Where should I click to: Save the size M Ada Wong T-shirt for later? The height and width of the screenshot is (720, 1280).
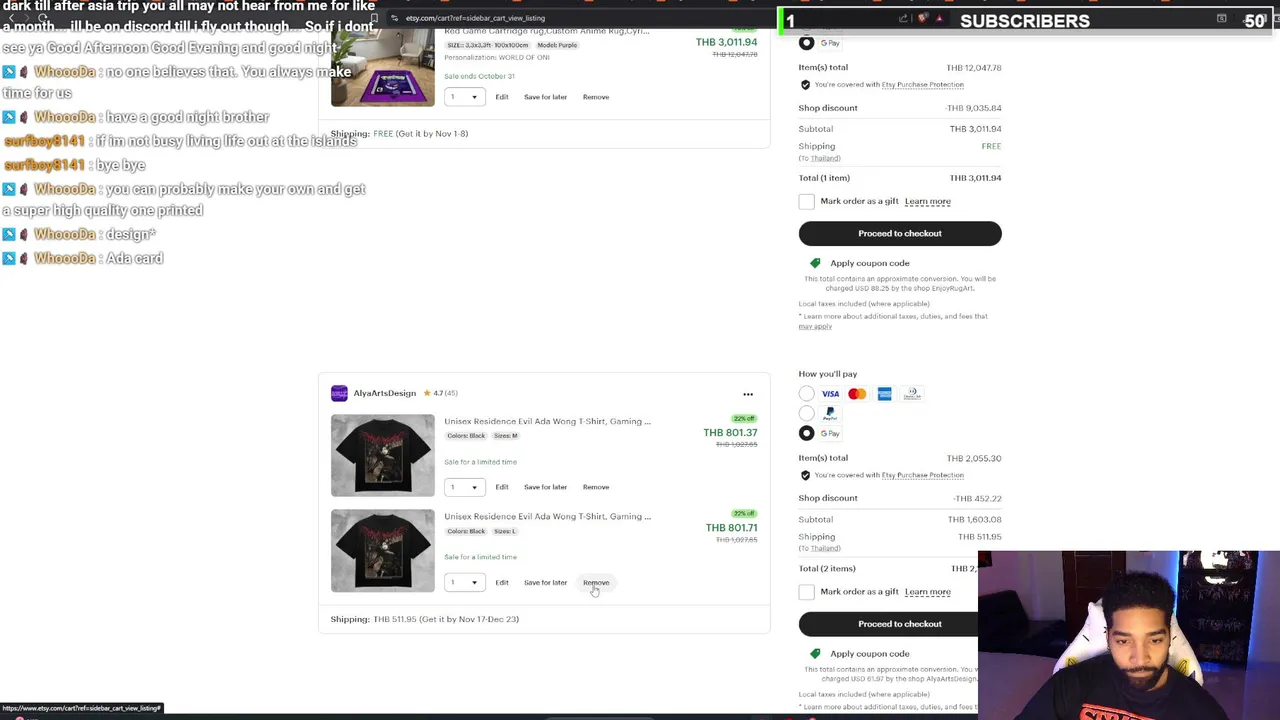point(545,487)
